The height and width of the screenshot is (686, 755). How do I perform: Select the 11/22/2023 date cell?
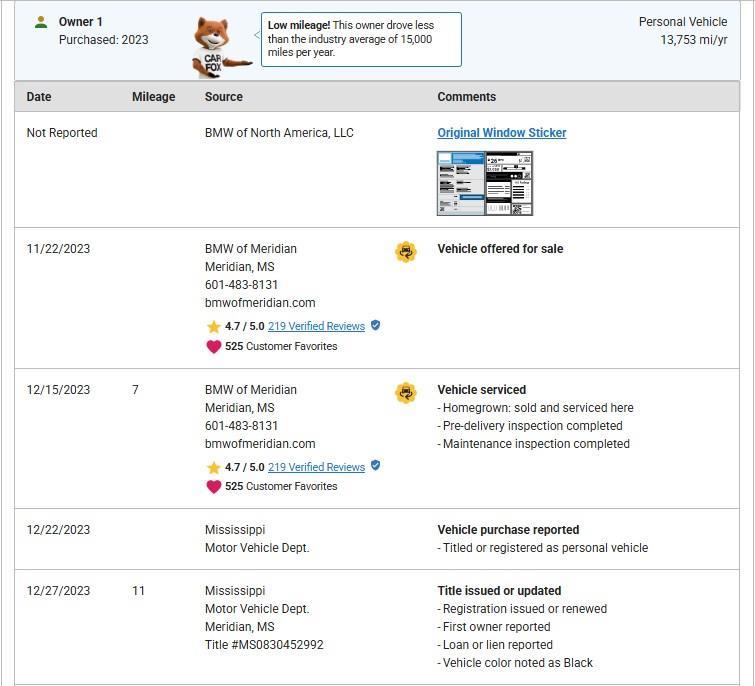[58, 249]
